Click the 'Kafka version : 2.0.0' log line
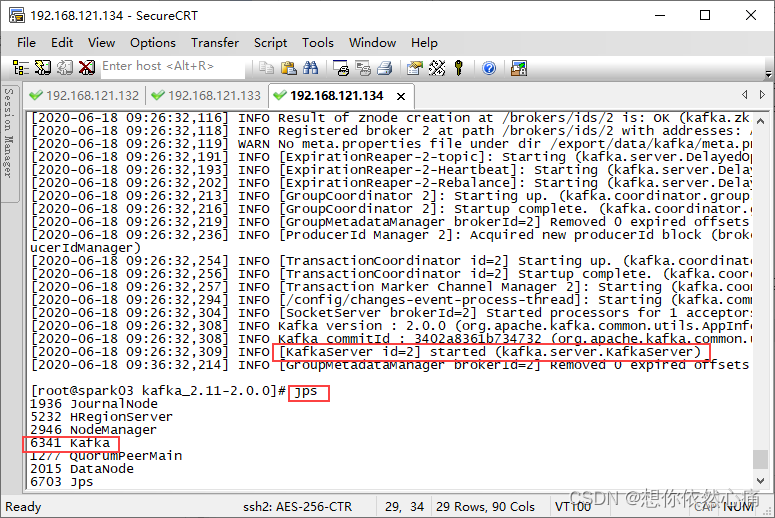This screenshot has width=775, height=518. [x=390, y=326]
